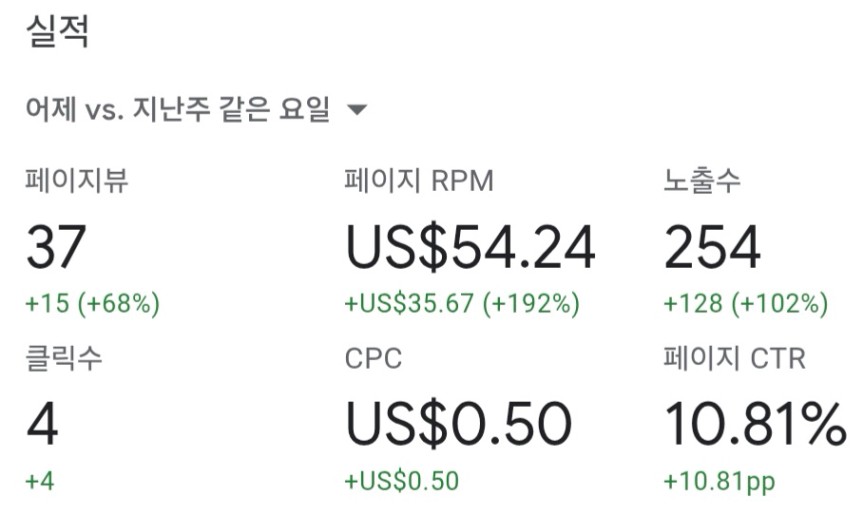Click the +128 (+102%) impressions change
This screenshot has height=516, width=864.
coord(746,304)
